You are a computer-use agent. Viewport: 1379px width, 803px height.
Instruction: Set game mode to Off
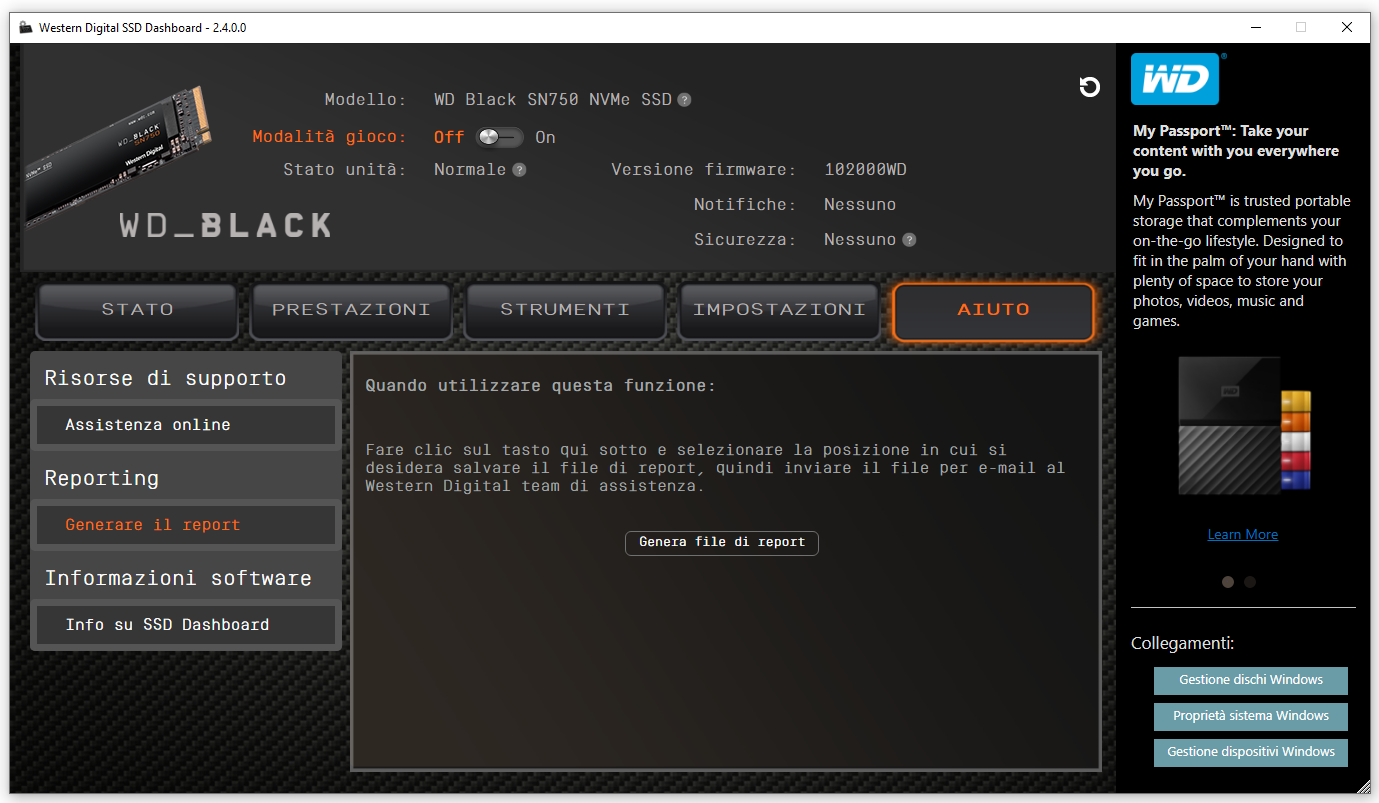pyautogui.click(x=449, y=137)
